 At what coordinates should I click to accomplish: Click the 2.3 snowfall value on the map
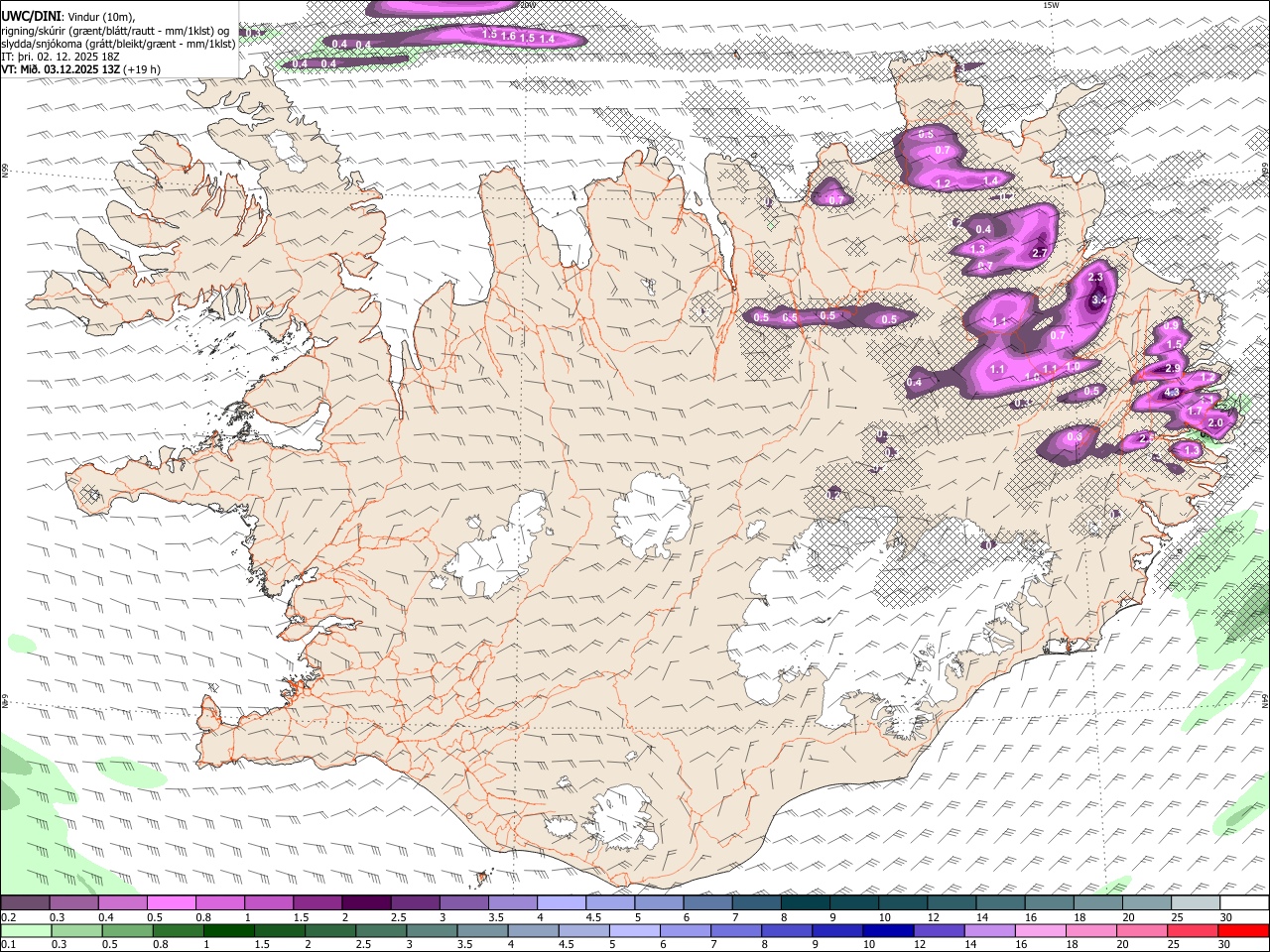[1096, 278]
